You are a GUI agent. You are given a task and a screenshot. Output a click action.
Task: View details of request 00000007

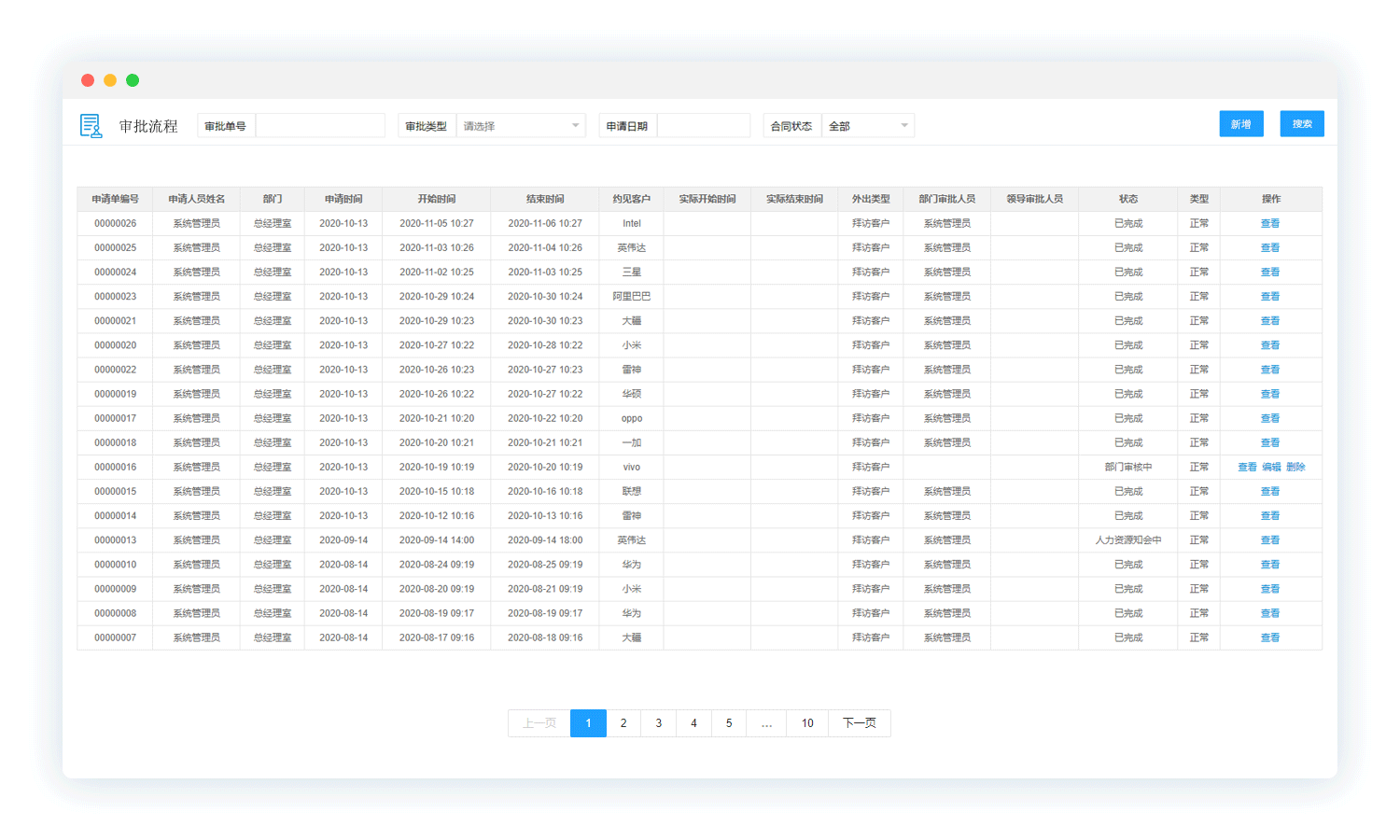point(1269,638)
